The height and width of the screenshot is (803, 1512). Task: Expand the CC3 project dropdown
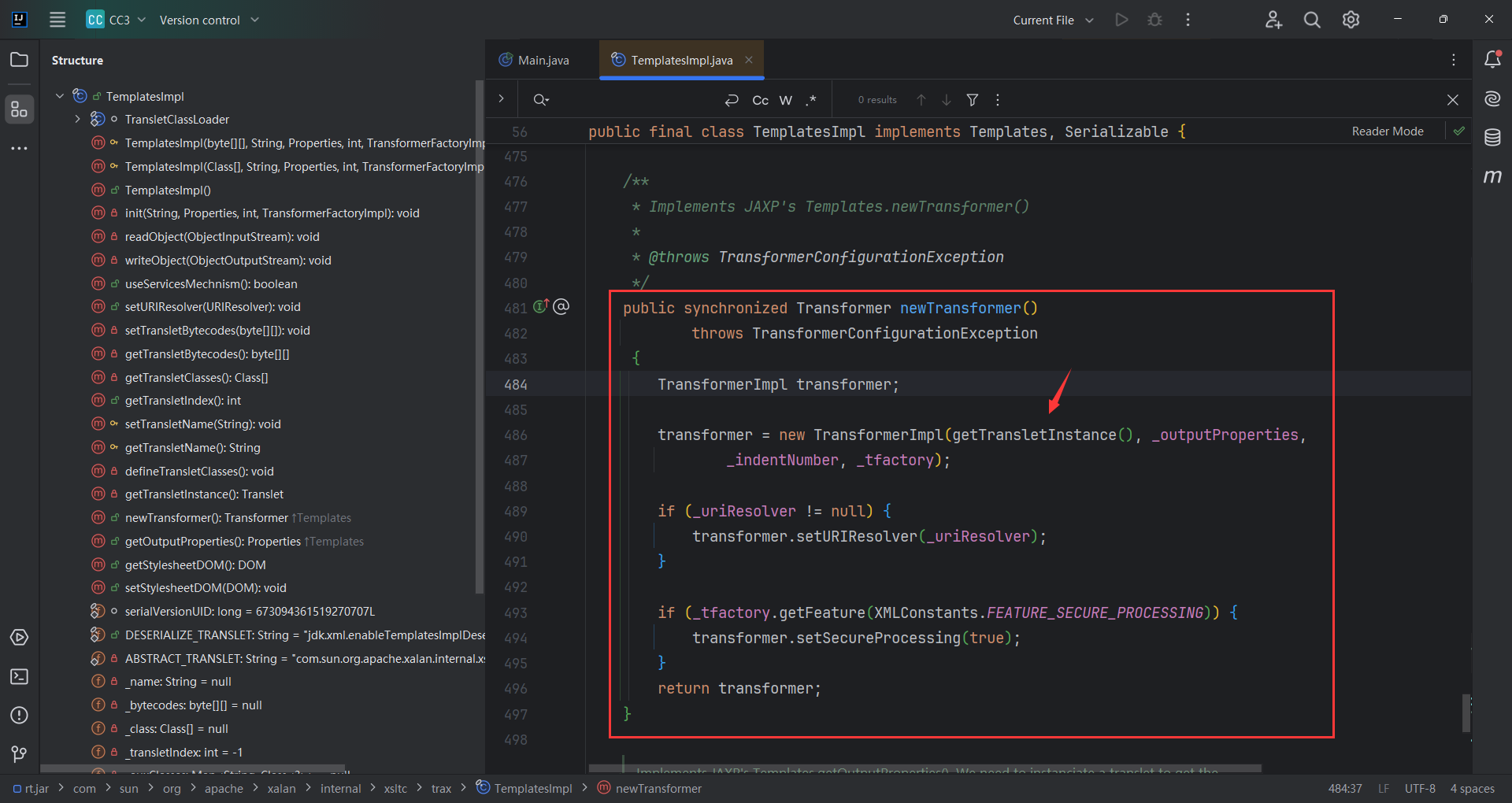pyautogui.click(x=117, y=20)
